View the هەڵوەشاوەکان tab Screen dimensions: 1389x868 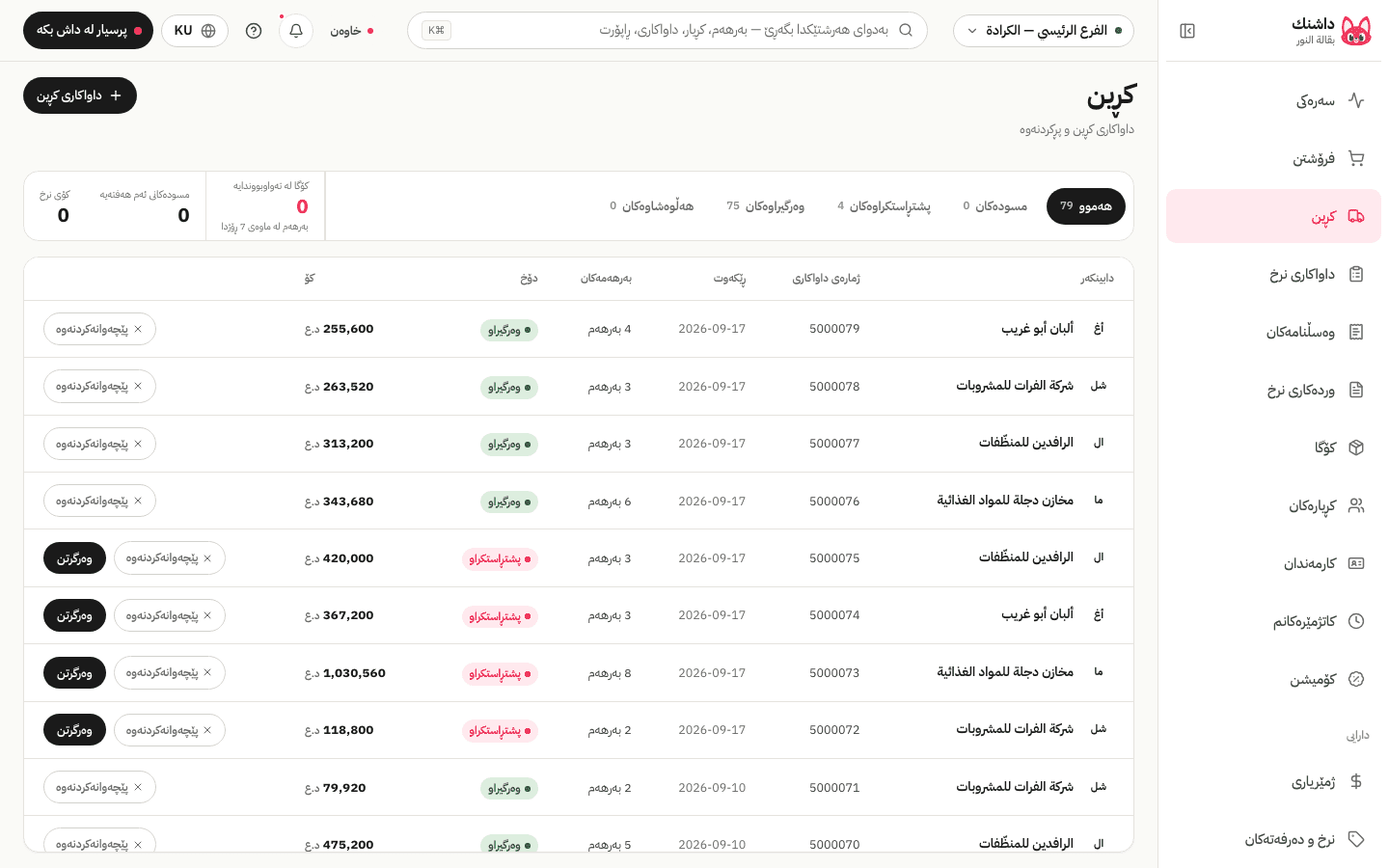pos(651,206)
